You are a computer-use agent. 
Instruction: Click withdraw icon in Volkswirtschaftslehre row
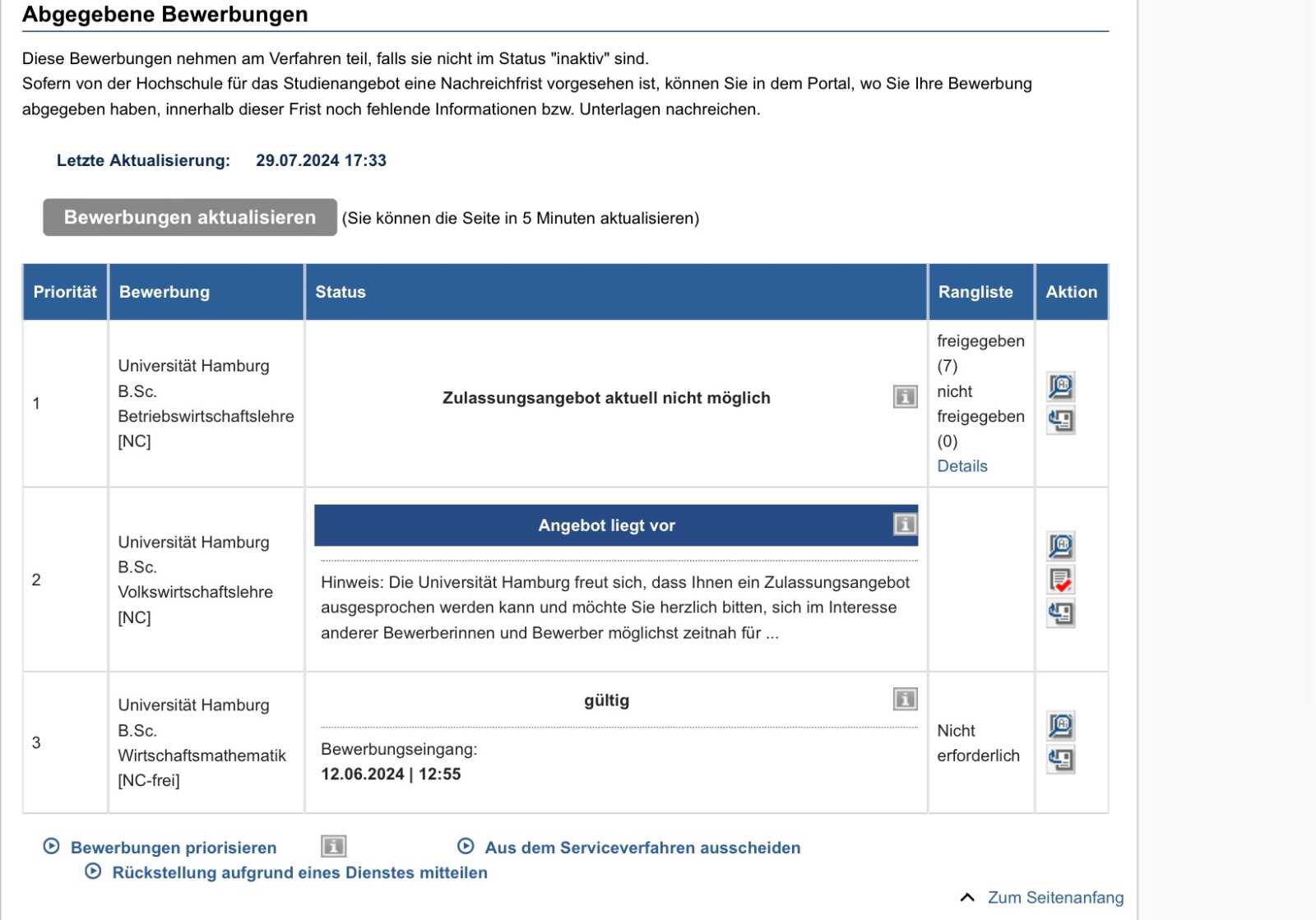pyautogui.click(x=1060, y=613)
